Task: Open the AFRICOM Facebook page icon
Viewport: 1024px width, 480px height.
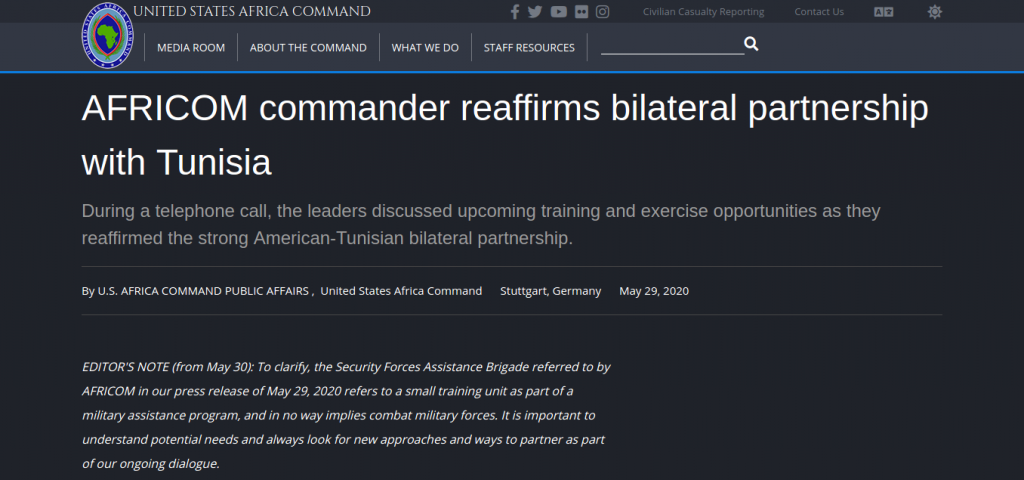Action: [515, 12]
